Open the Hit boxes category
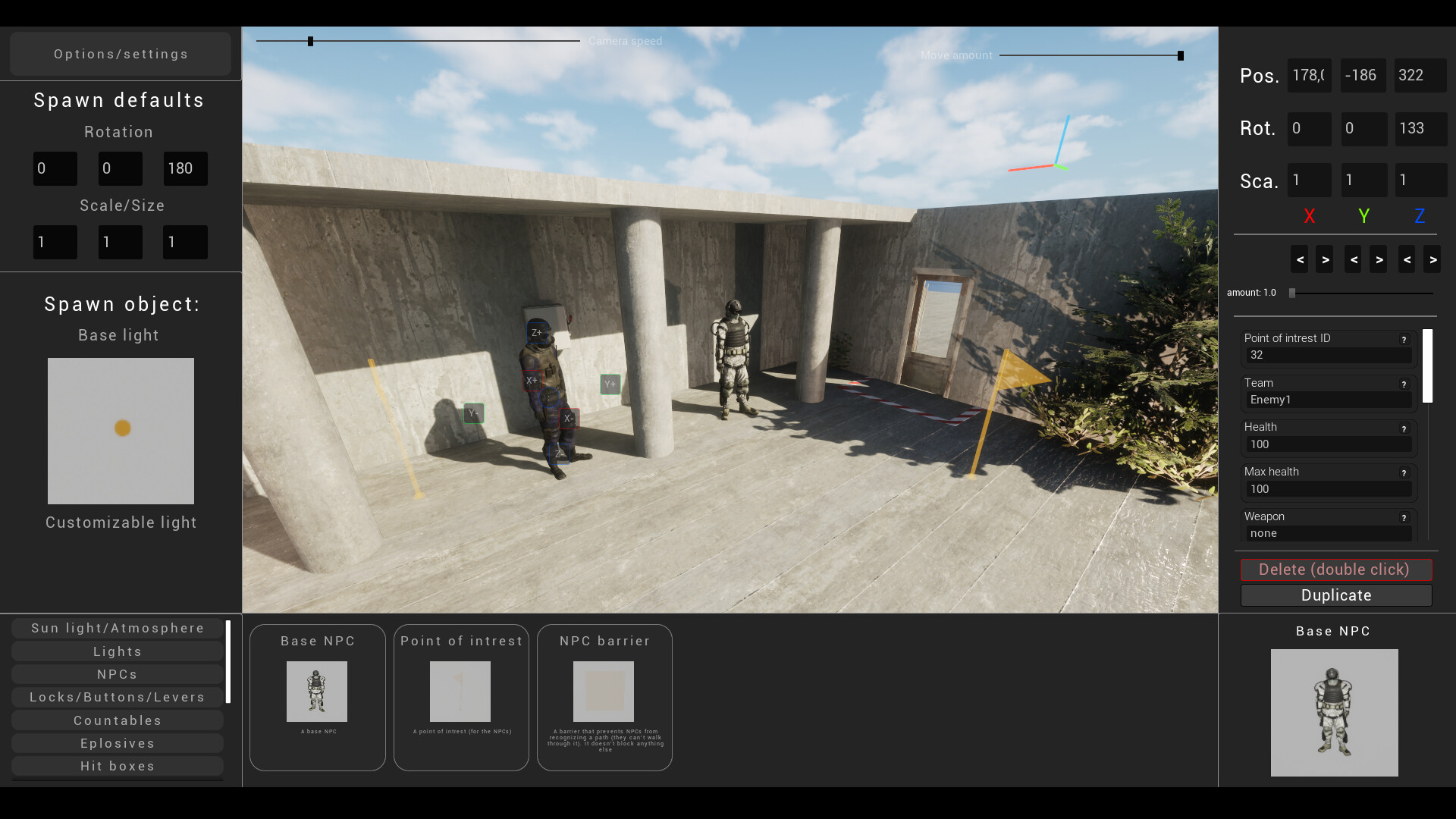The width and height of the screenshot is (1456, 819). click(x=118, y=766)
